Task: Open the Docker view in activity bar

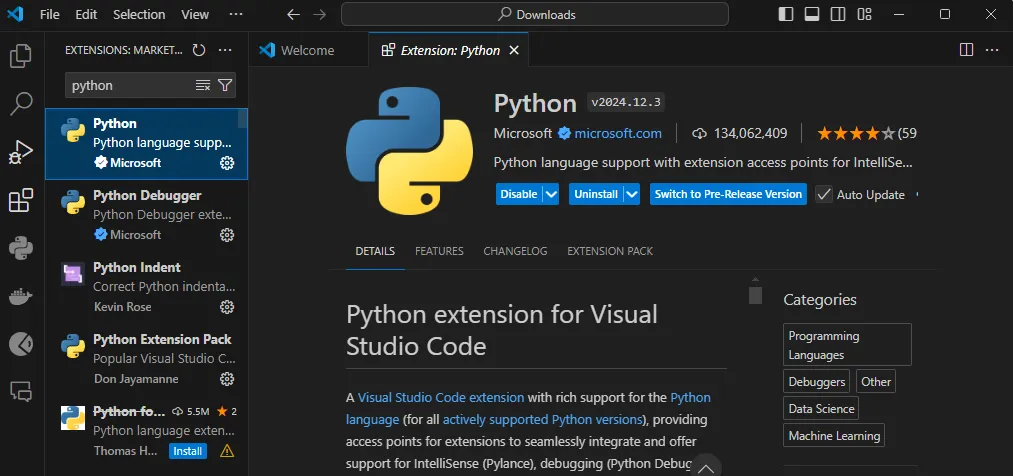Action: [x=21, y=296]
